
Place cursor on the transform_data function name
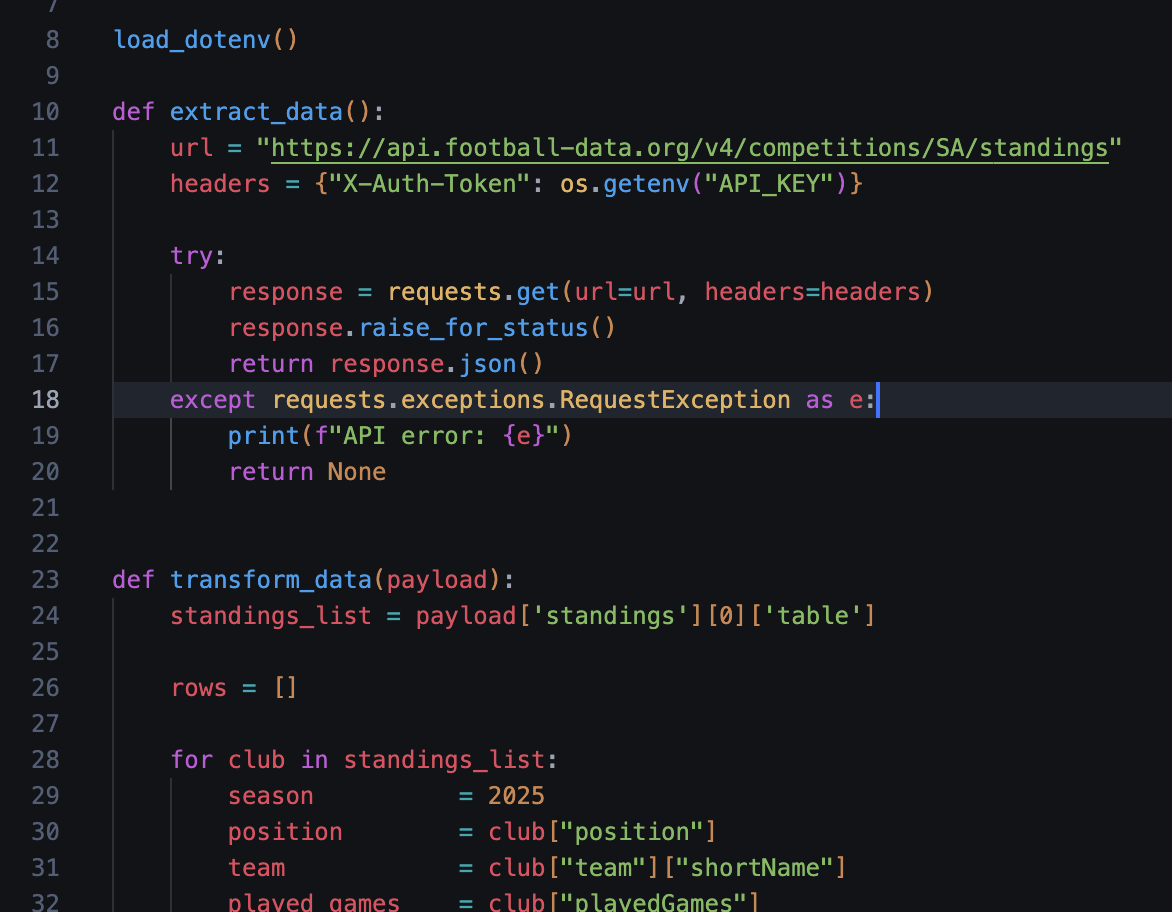click(x=270, y=579)
